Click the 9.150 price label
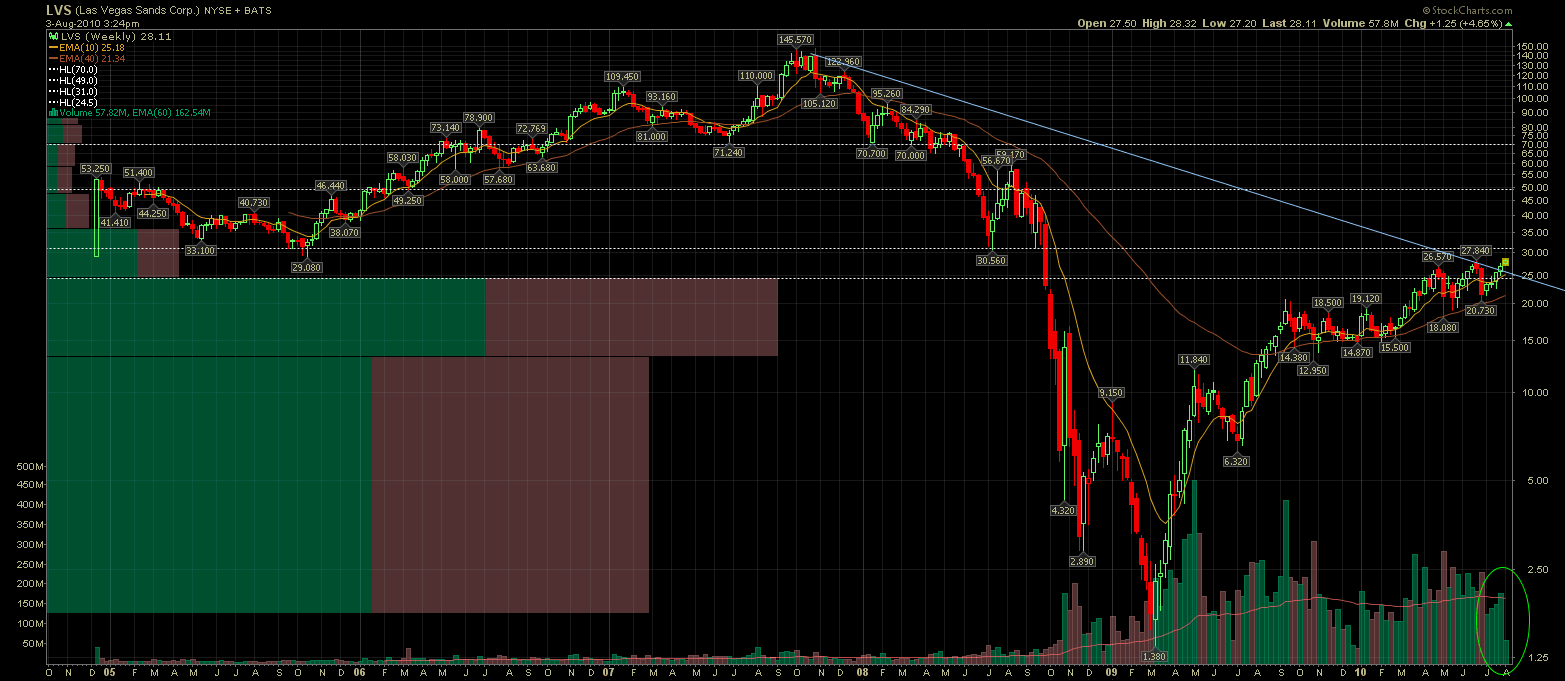1565x681 pixels. tap(1111, 392)
